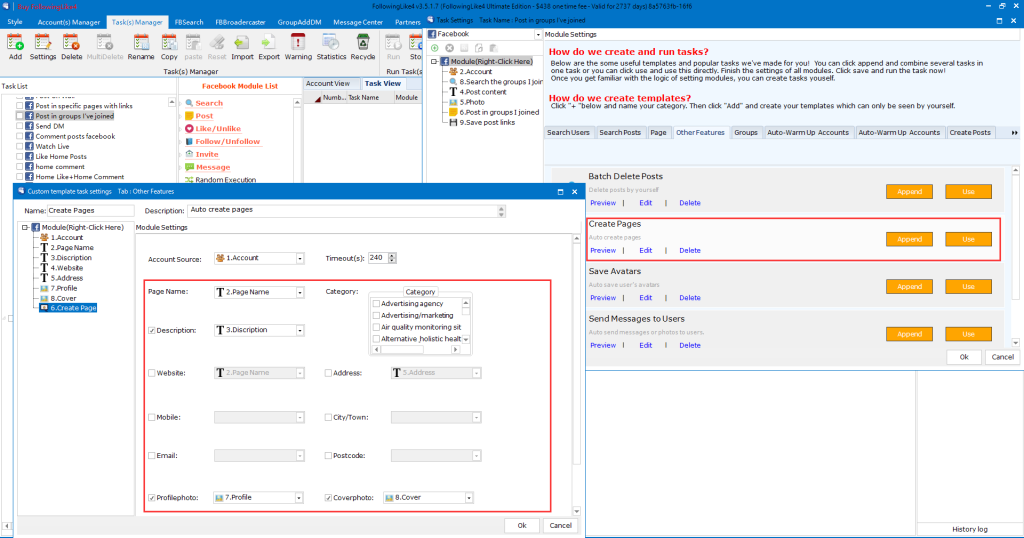Image resolution: width=1024 pixels, height=538 pixels.
Task: Click the templates list vertical scrollbar
Action: pos(1016,257)
